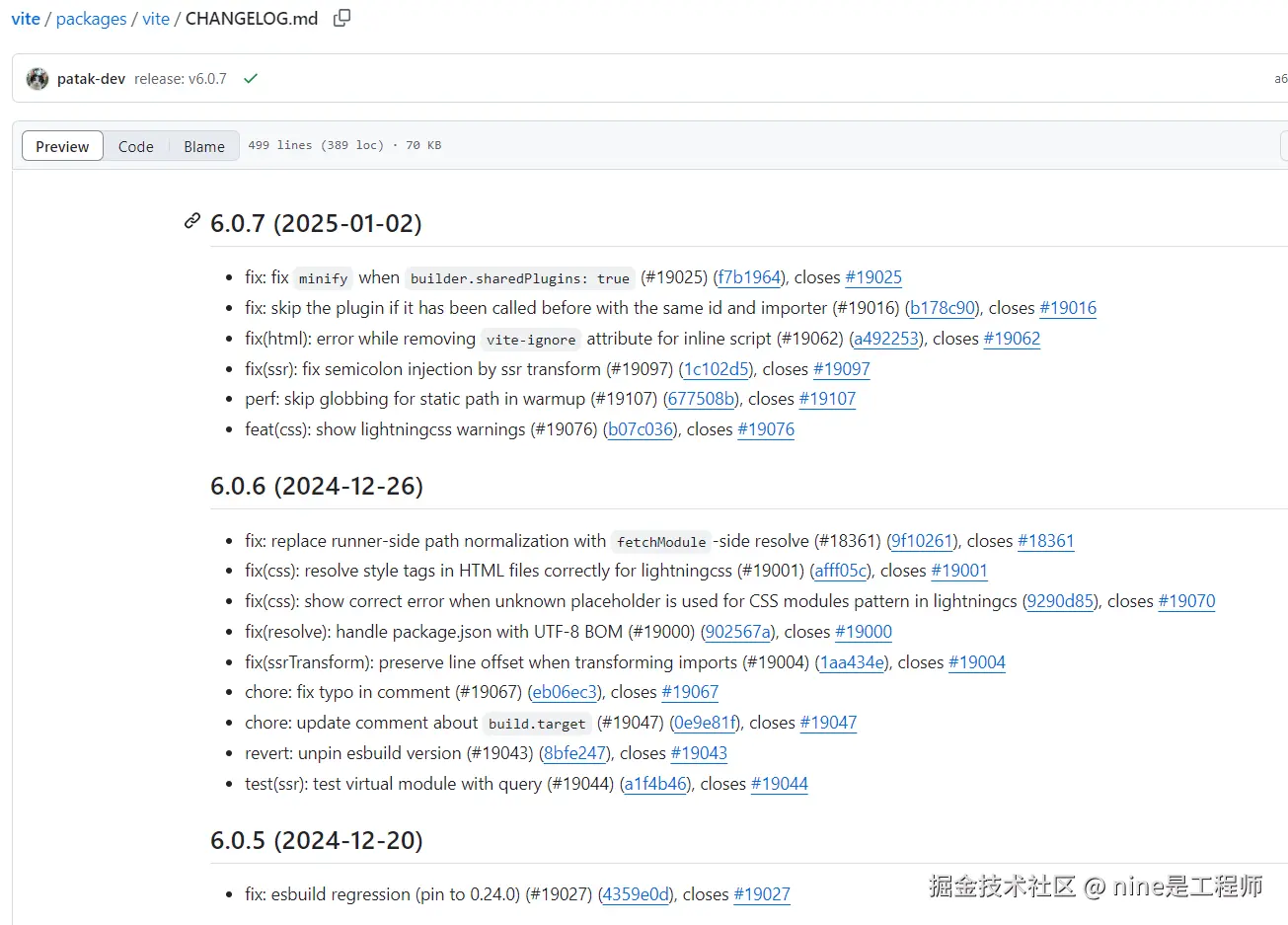
Task: Open the vite folder breadcrumb after packages
Action: (156, 19)
